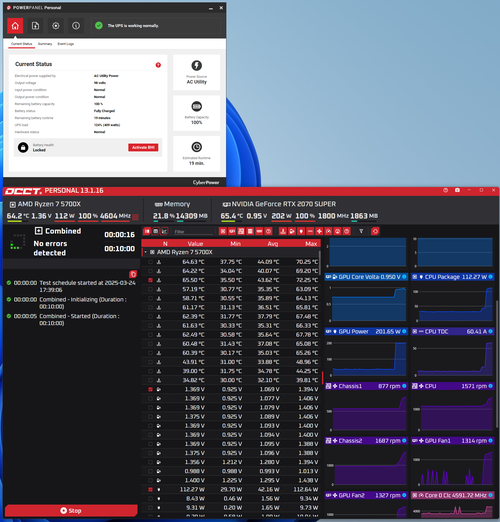Click the red reset icon after the funnel
Screen dimensions: 500x522
(375, 231)
